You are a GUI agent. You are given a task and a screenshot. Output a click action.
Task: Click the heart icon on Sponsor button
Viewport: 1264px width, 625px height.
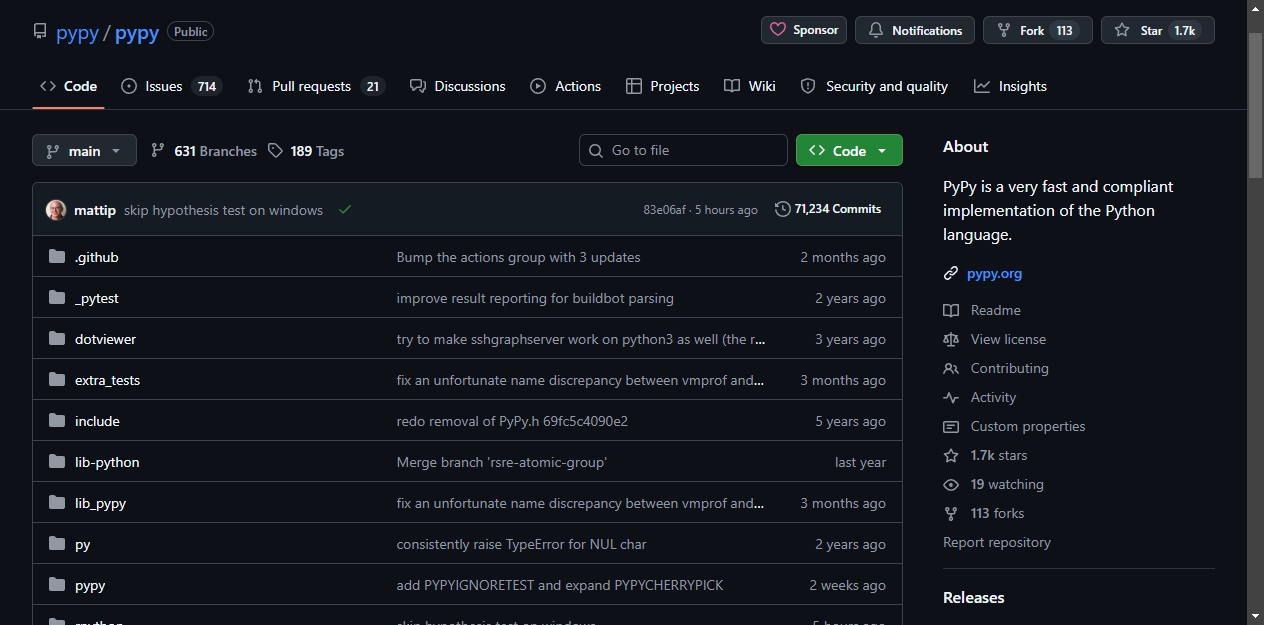[778, 30]
